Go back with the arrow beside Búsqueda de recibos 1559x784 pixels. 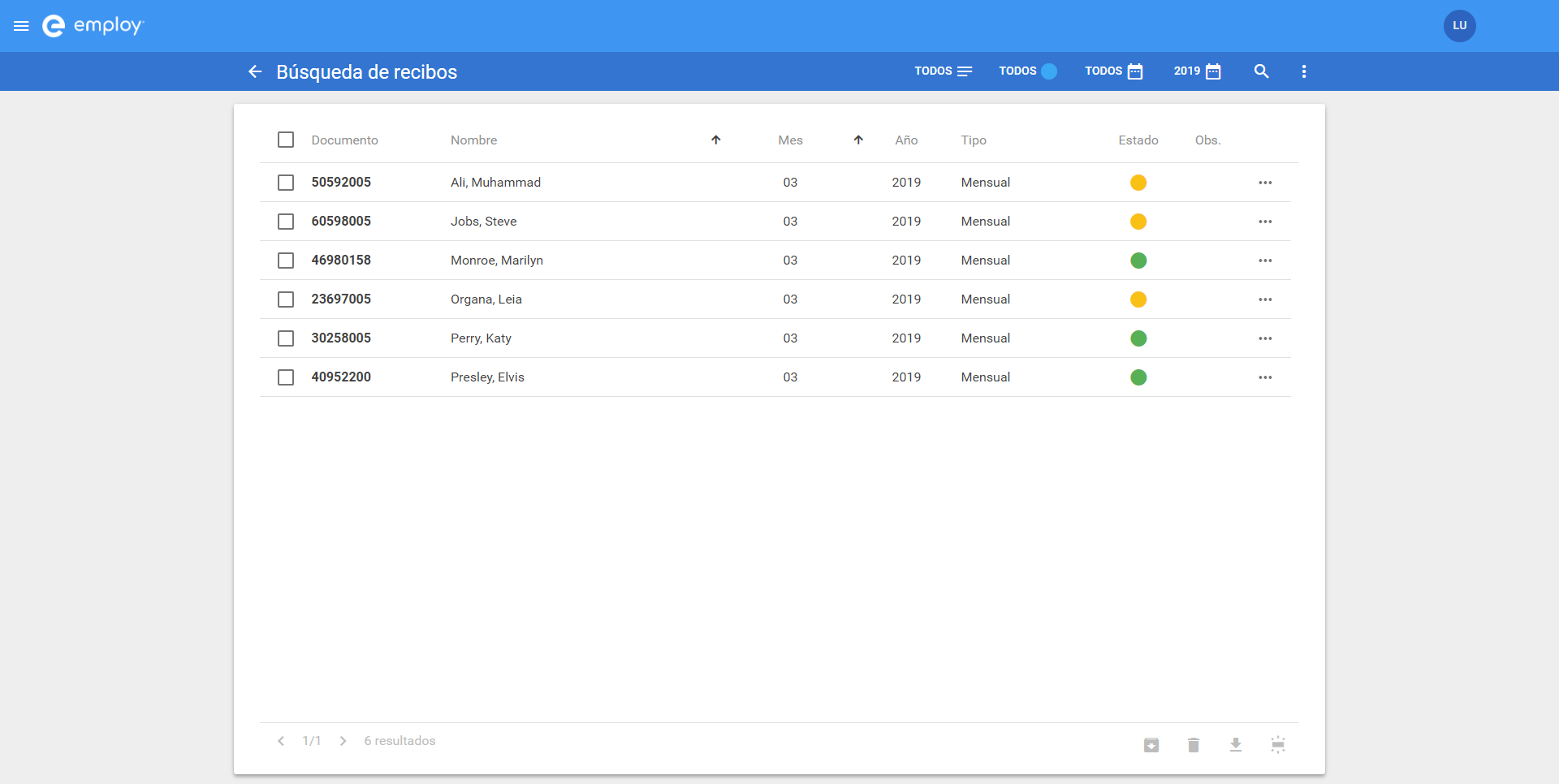tap(255, 71)
